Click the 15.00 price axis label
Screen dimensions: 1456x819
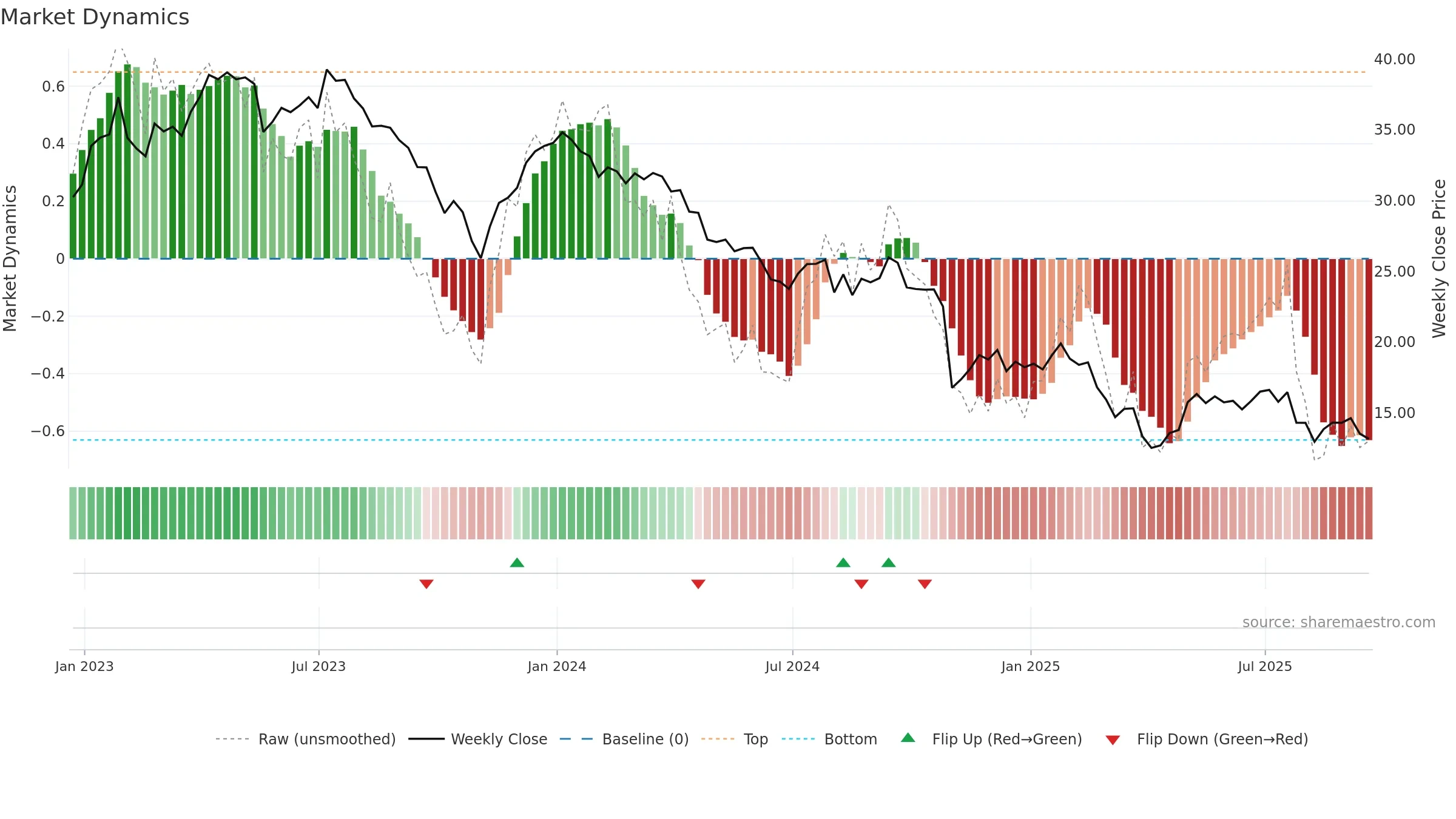[x=1395, y=413]
